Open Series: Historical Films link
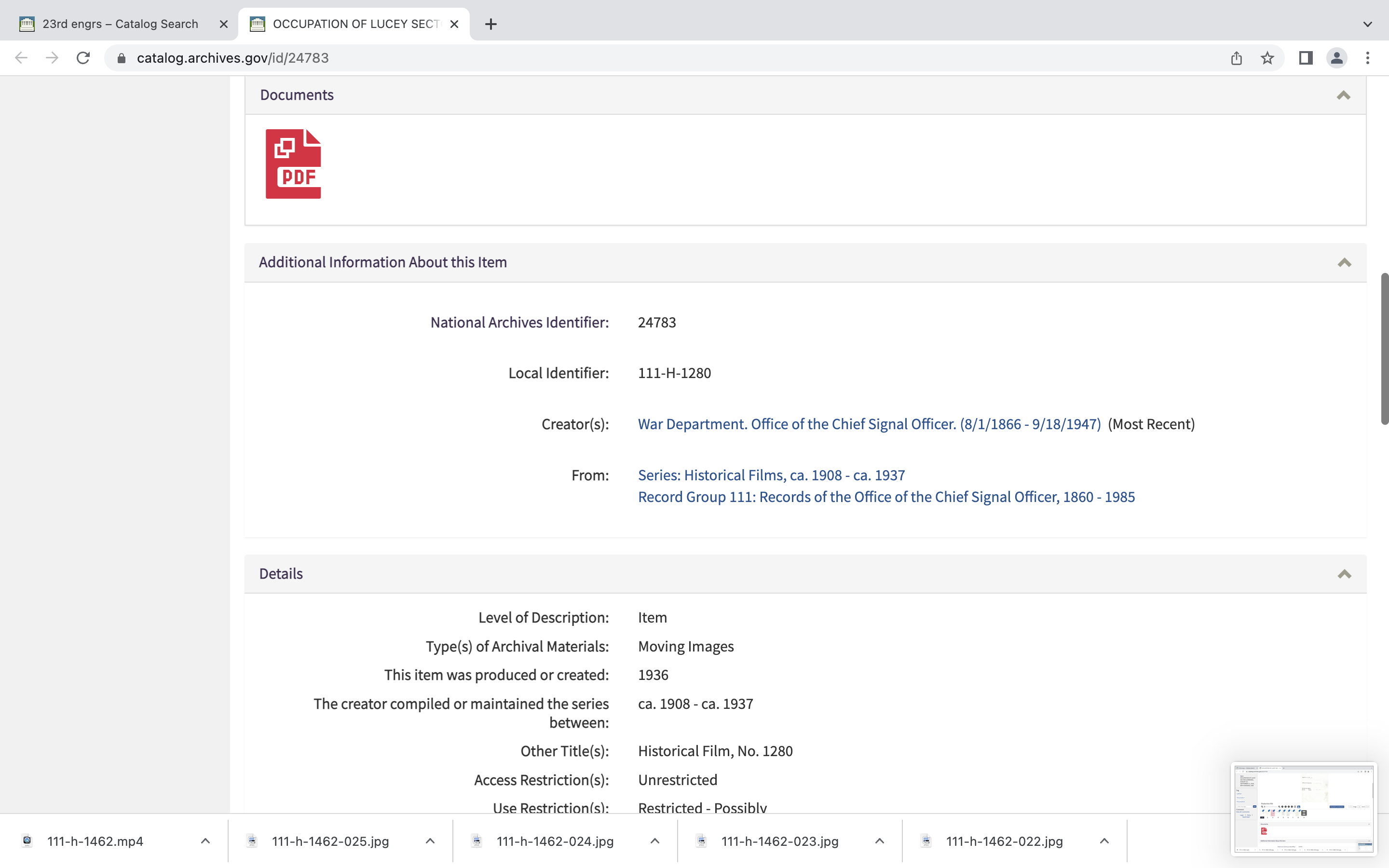The height and width of the screenshot is (868, 1389). pyautogui.click(x=771, y=475)
